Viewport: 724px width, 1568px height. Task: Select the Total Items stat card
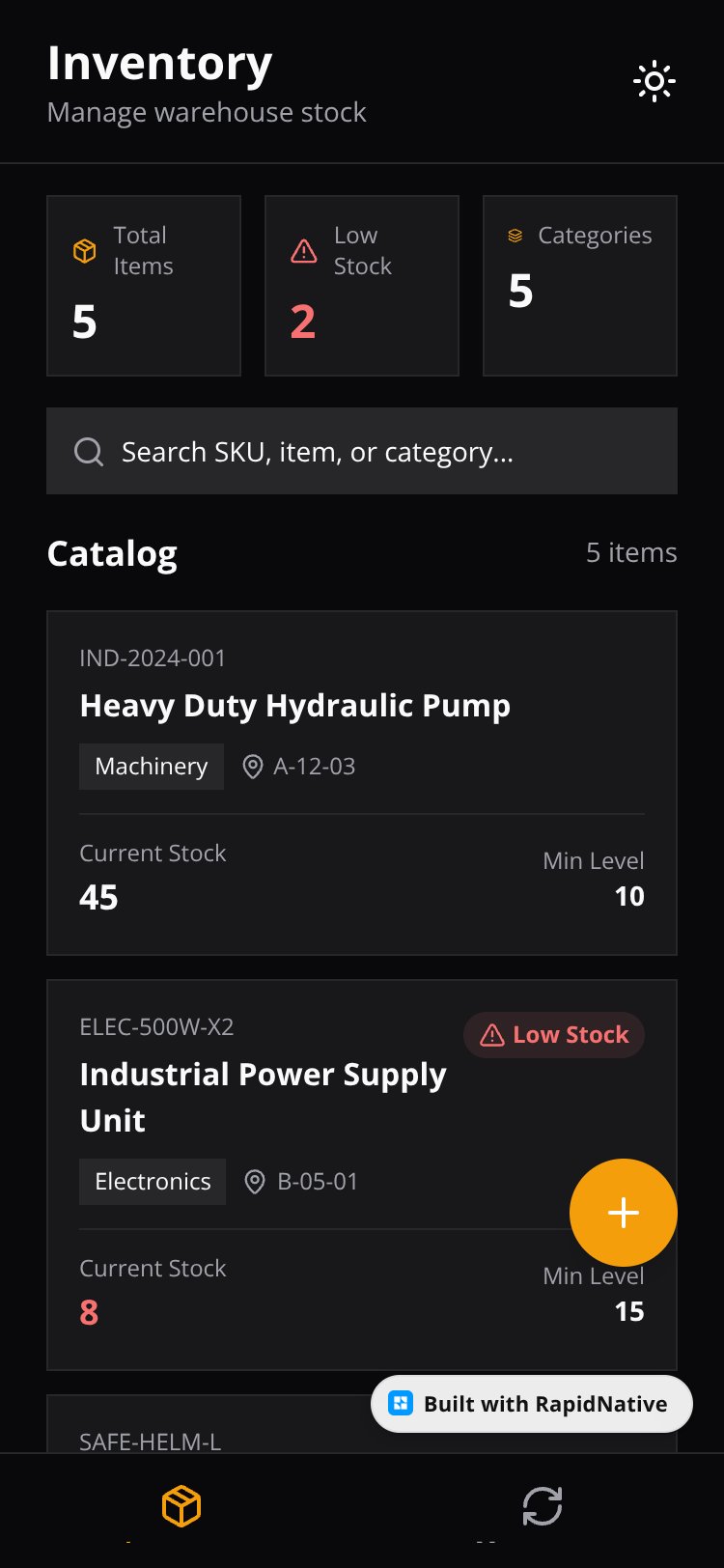[x=144, y=286]
